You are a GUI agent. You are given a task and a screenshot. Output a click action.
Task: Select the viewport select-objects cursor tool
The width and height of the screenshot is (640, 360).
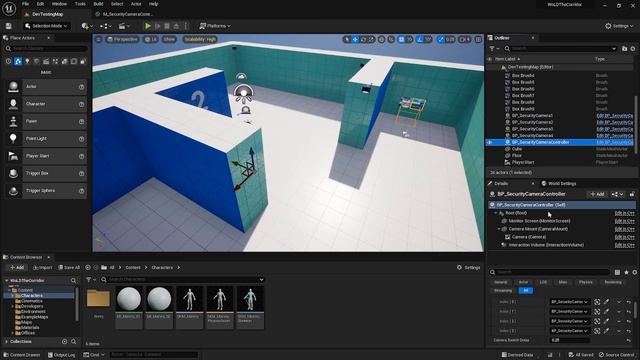coord(347,40)
